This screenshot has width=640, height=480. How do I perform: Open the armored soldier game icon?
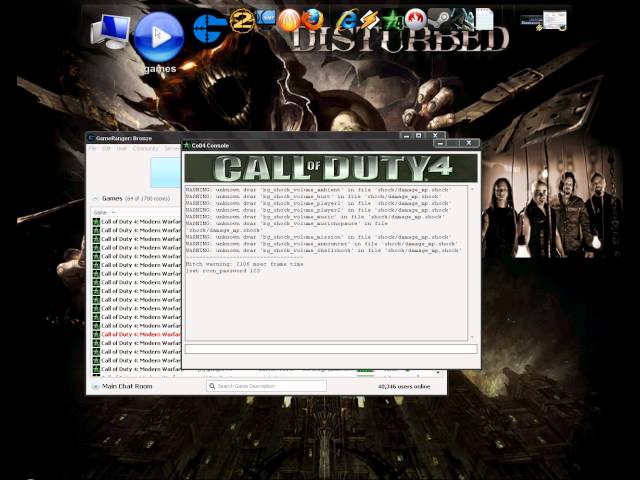pos(462,19)
